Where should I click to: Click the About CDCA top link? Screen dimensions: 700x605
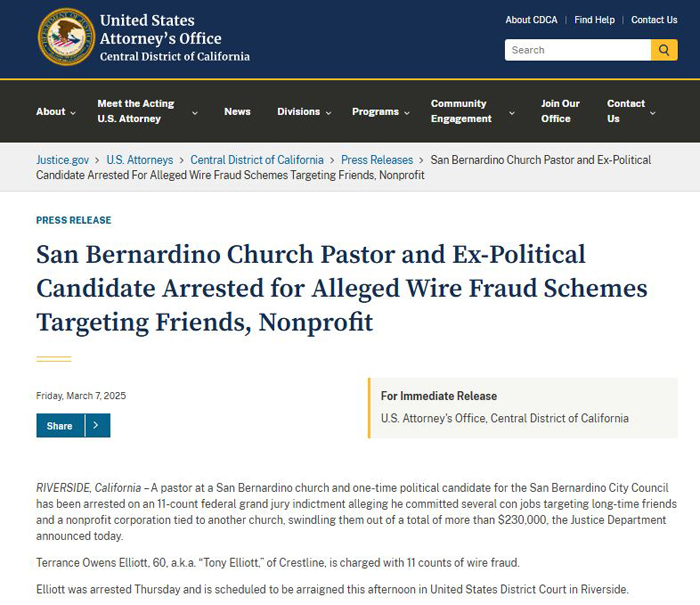(531, 20)
